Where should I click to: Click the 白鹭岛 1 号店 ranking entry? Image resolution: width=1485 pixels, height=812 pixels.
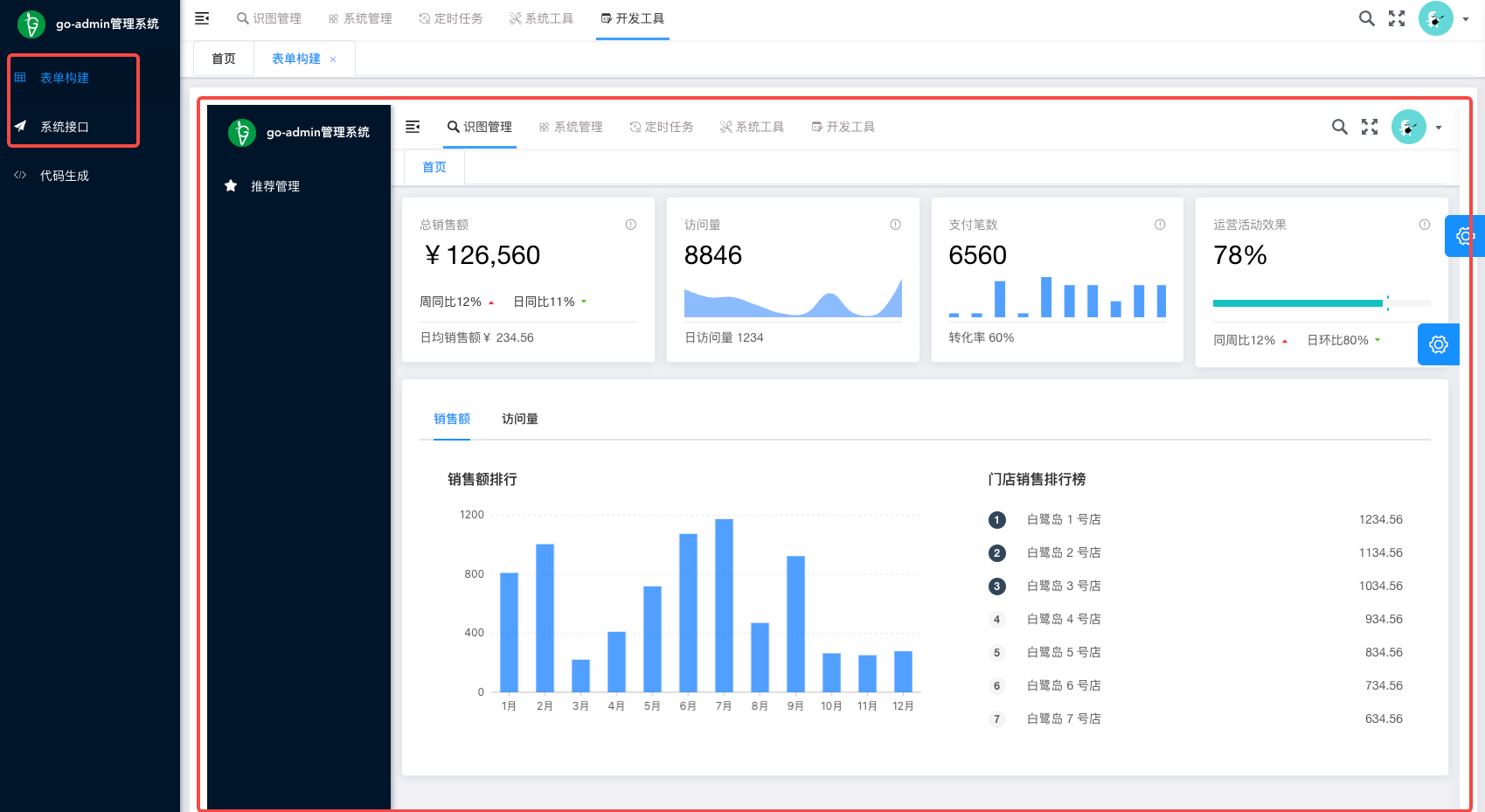coord(1064,519)
